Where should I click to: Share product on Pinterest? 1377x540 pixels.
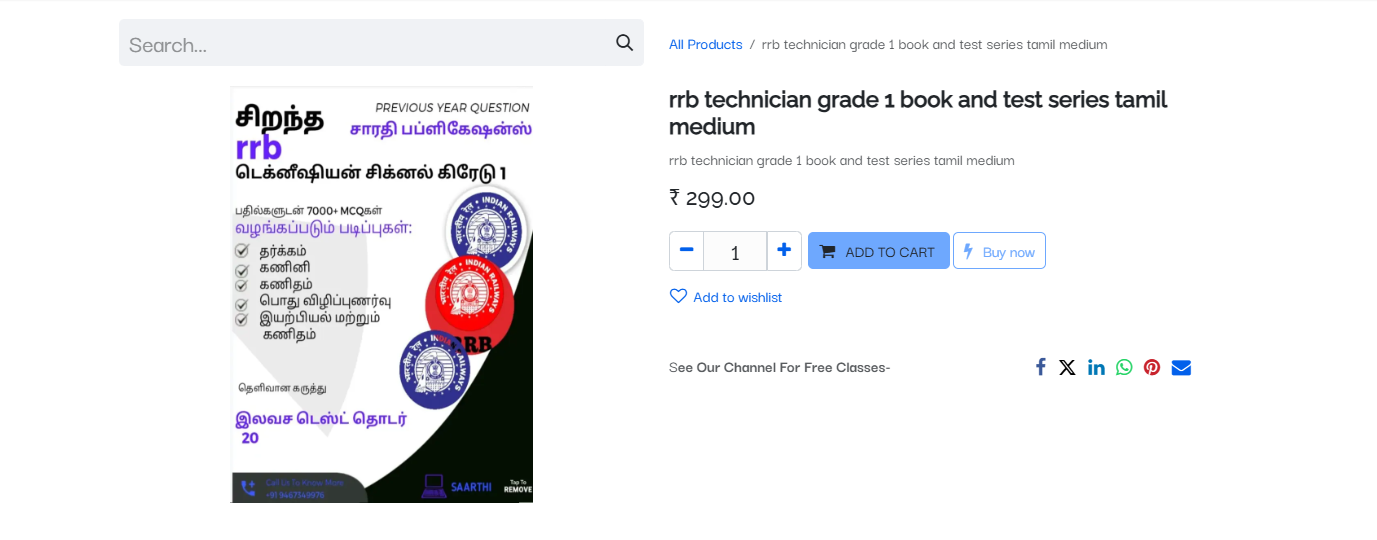(x=1152, y=367)
